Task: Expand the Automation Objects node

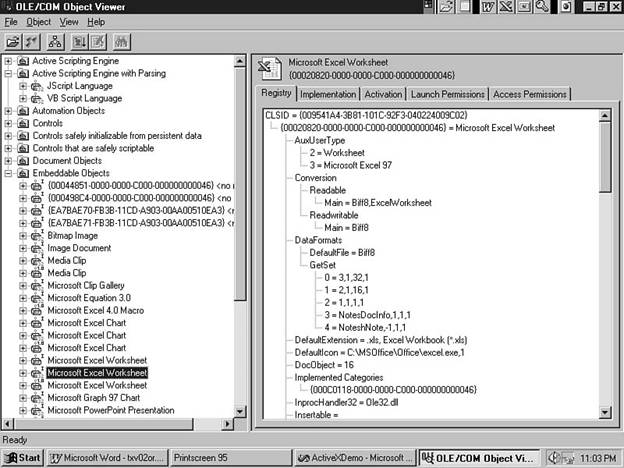Action: point(9,111)
